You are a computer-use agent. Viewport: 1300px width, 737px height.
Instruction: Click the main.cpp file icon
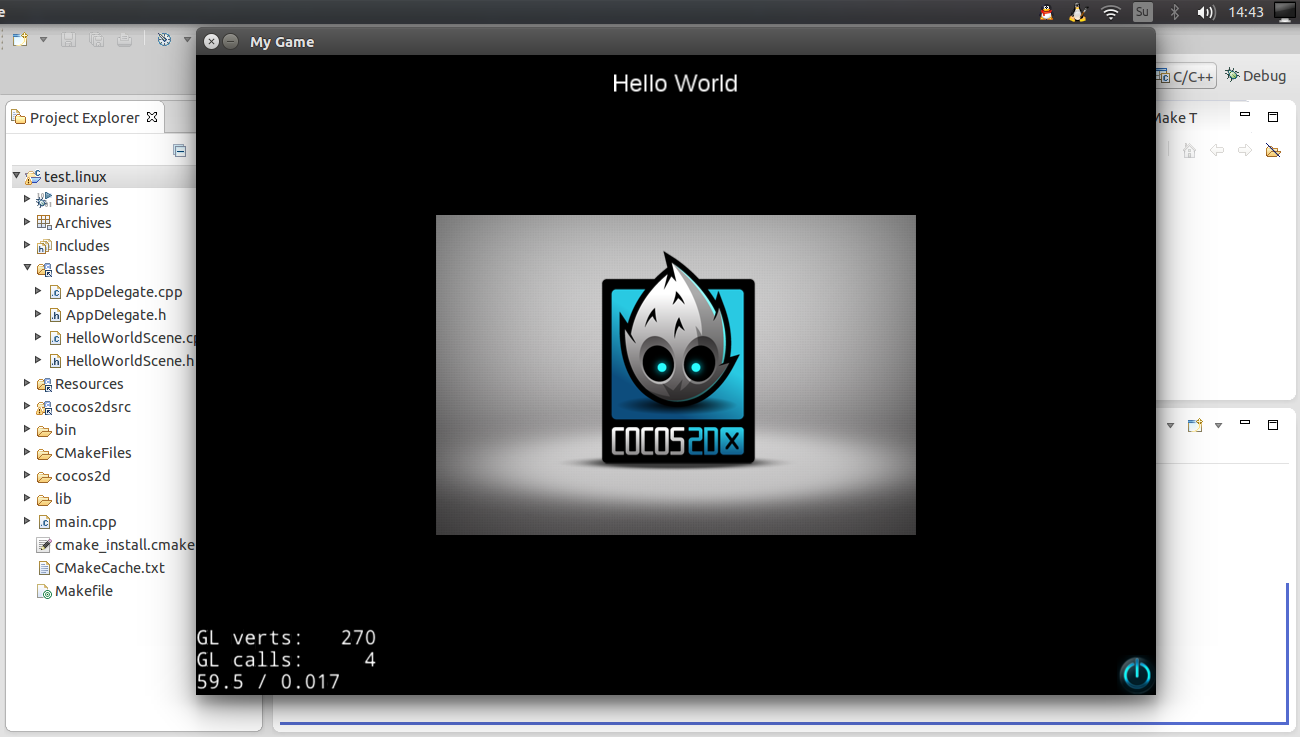coord(44,522)
